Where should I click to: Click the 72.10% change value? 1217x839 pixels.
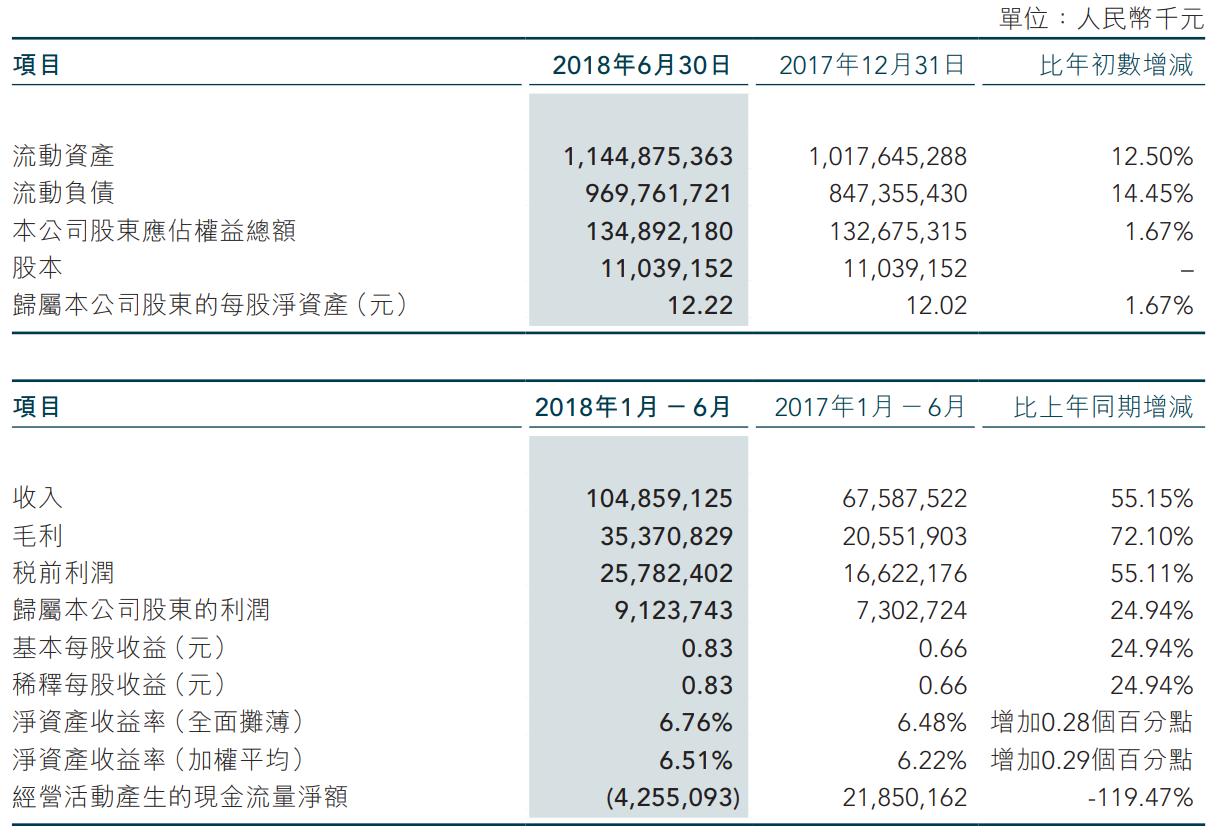click(1152, 536)
